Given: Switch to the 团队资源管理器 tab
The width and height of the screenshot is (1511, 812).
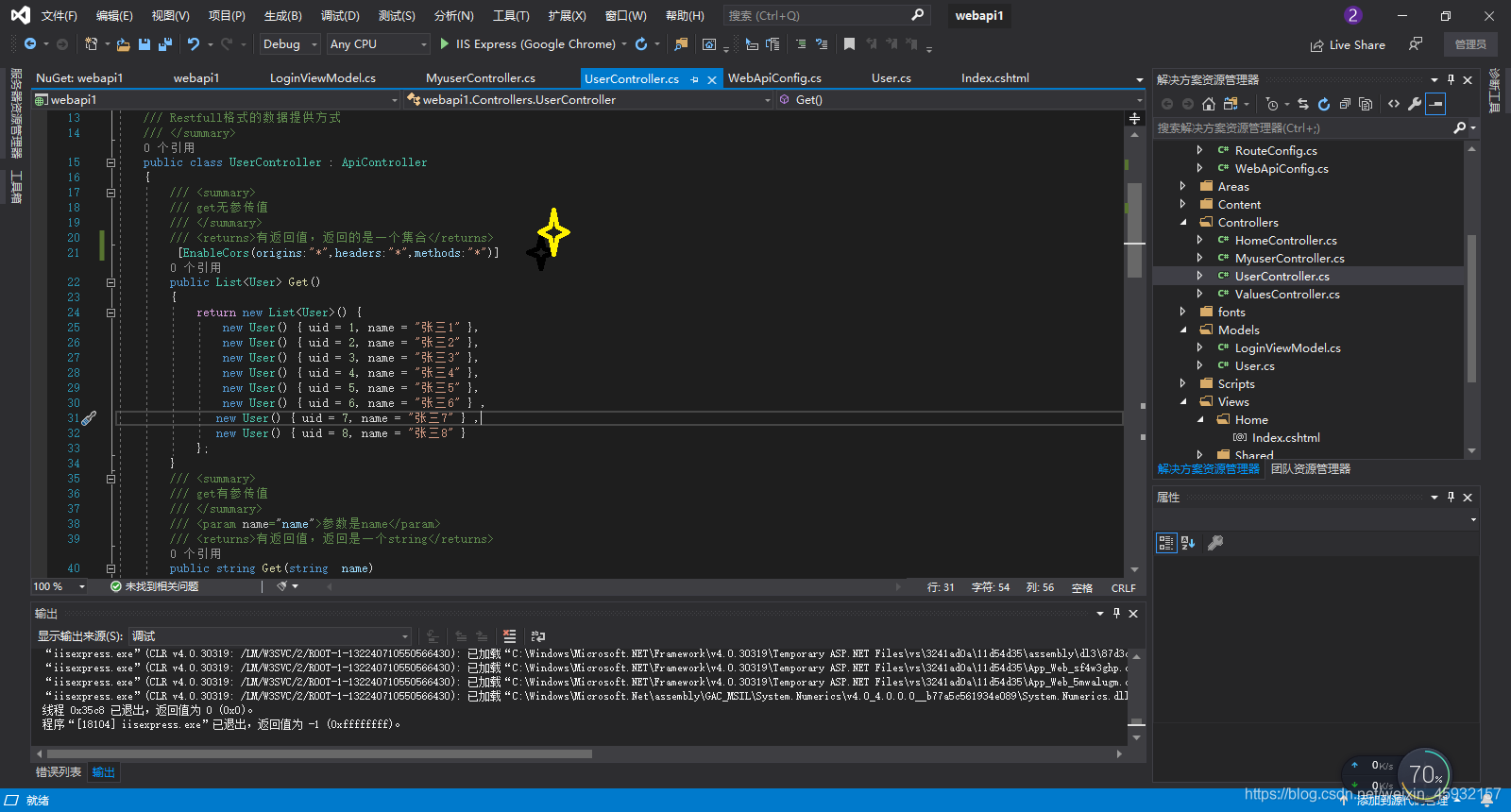Looking at the screenshot, I should [x=1311, y=469].
